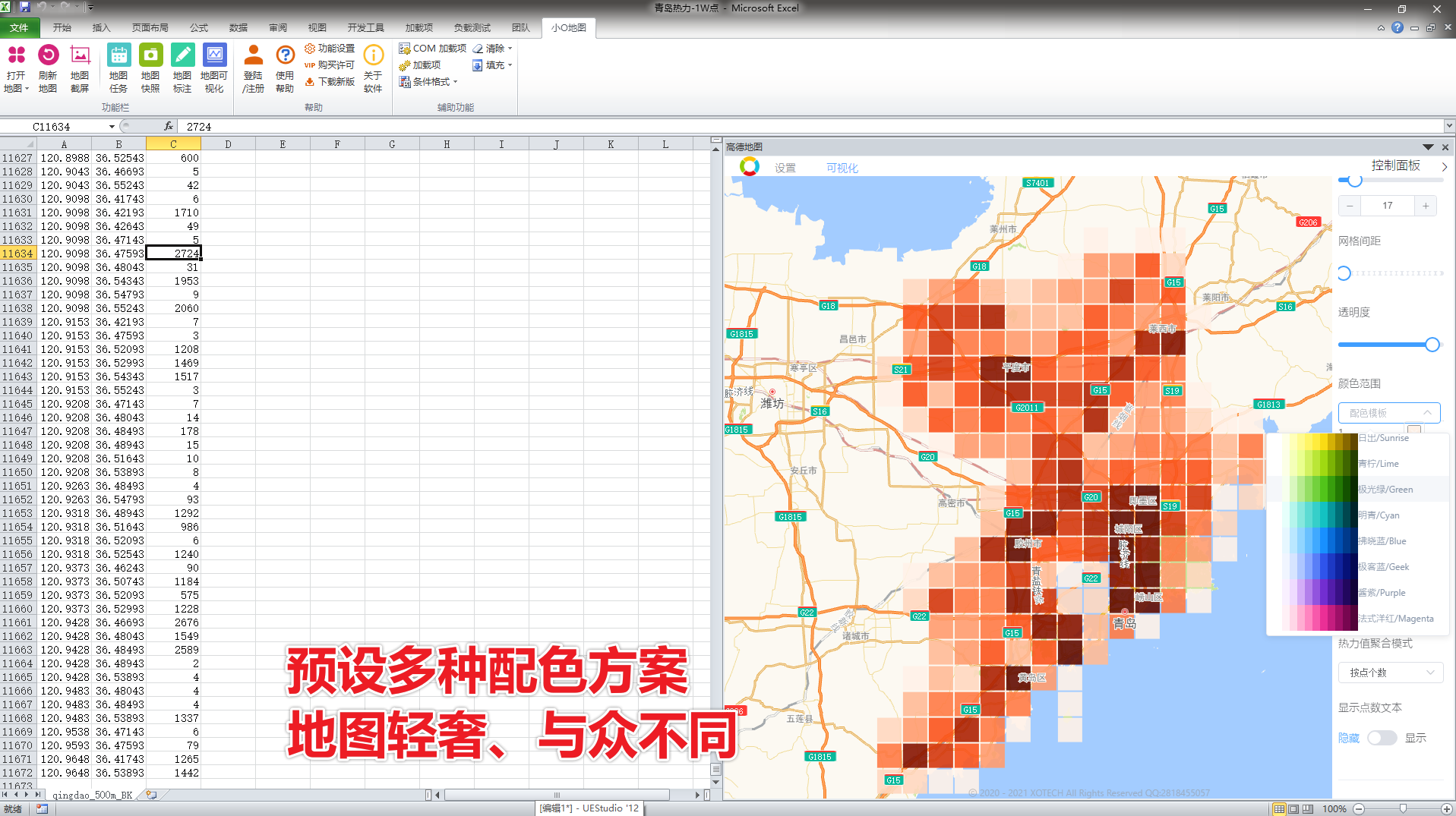This screenshot has width=1456, height=816.
Task: Open the 打开地图 map tool
Action: pyautogui.click(x=16, y=68)
